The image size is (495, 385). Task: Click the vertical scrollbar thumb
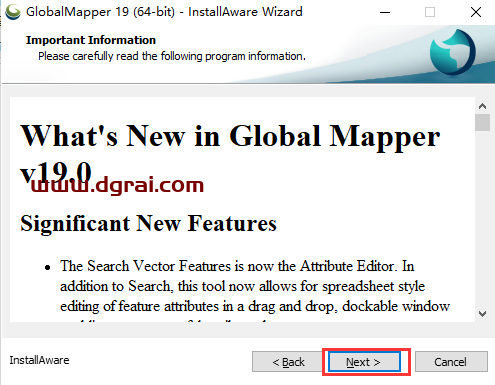click(x=482, y=122)
